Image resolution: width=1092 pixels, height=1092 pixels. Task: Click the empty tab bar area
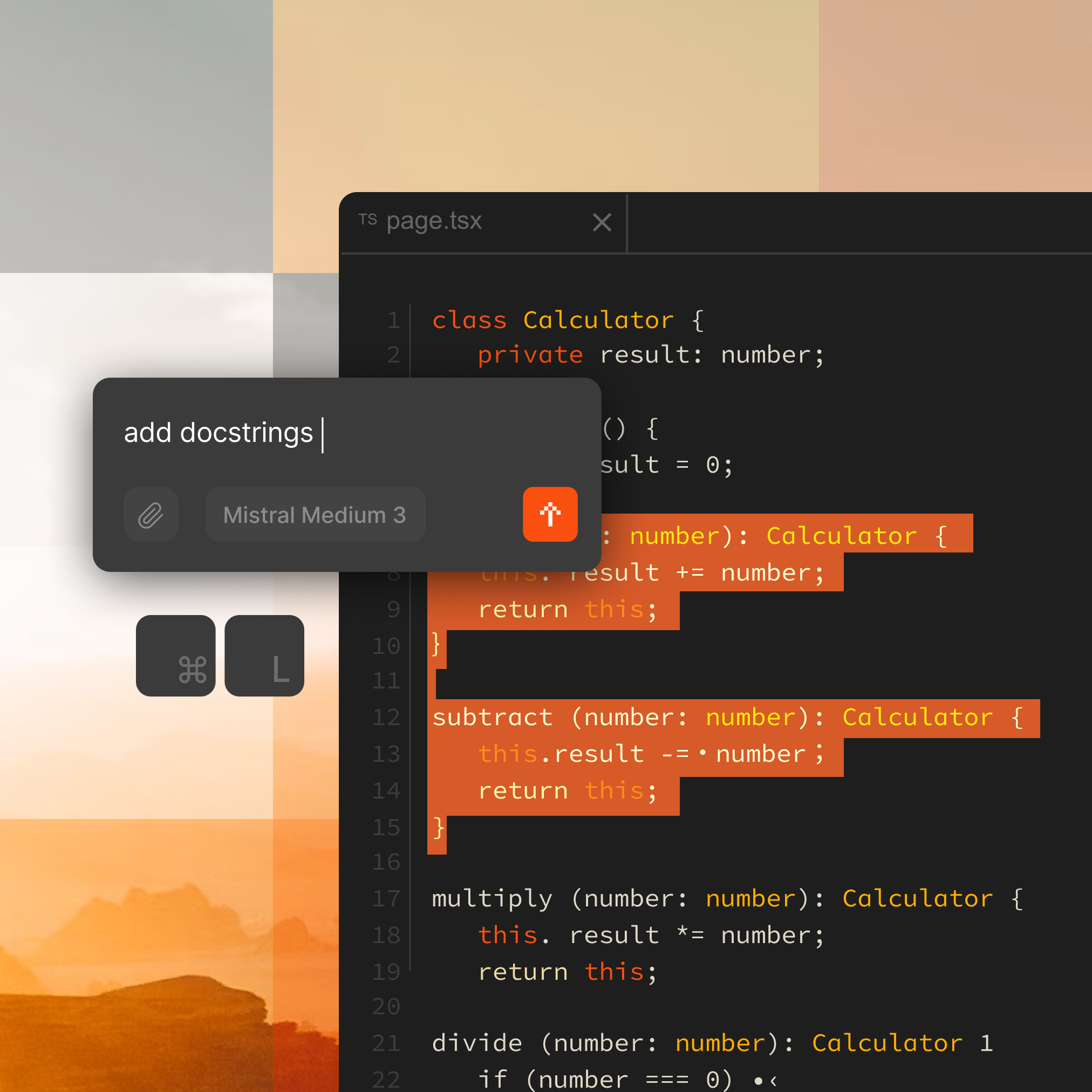tap(848, 222)
